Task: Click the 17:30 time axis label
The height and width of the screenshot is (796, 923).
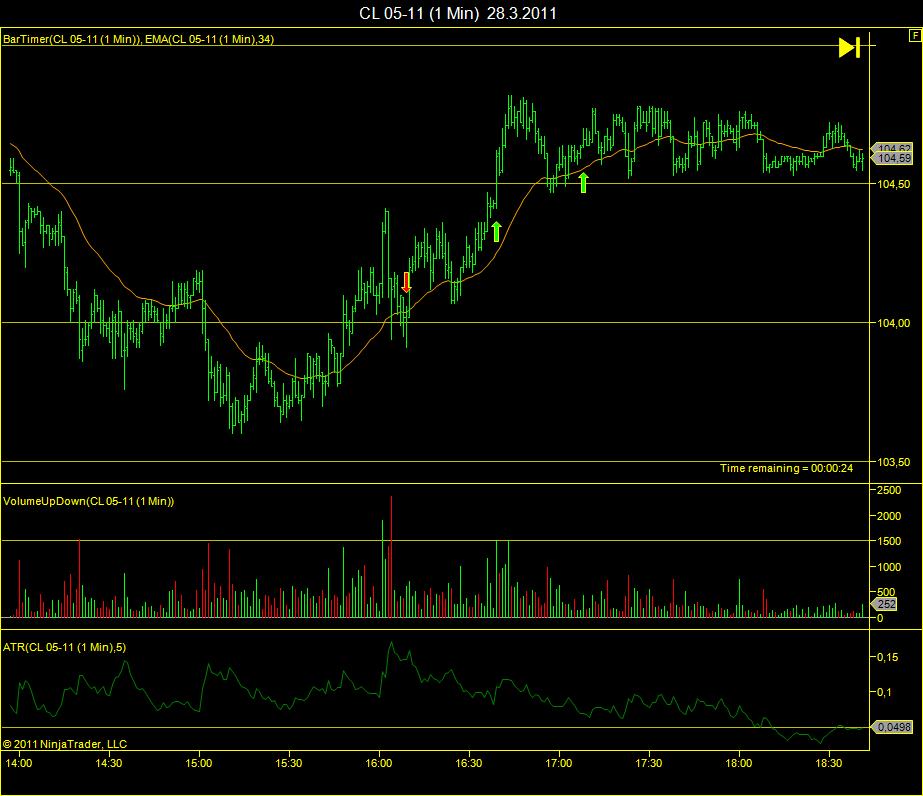Action: pos(649,763)
